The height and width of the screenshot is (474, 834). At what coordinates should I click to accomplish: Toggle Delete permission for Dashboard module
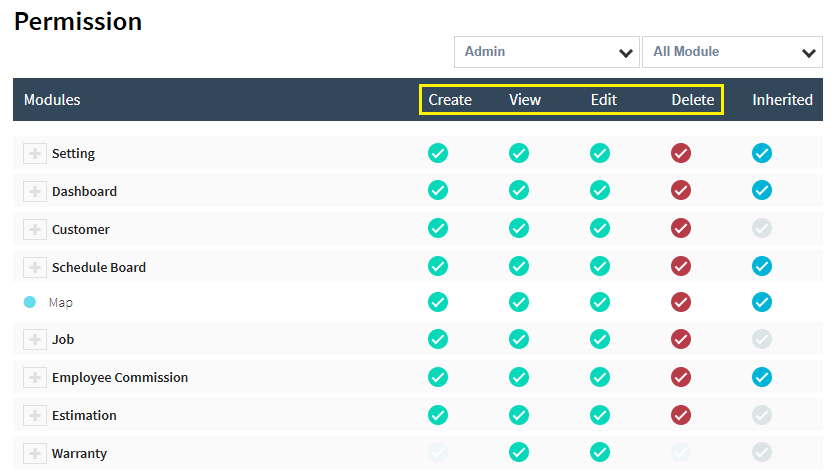pyautogui.click(x=681, y=190)
